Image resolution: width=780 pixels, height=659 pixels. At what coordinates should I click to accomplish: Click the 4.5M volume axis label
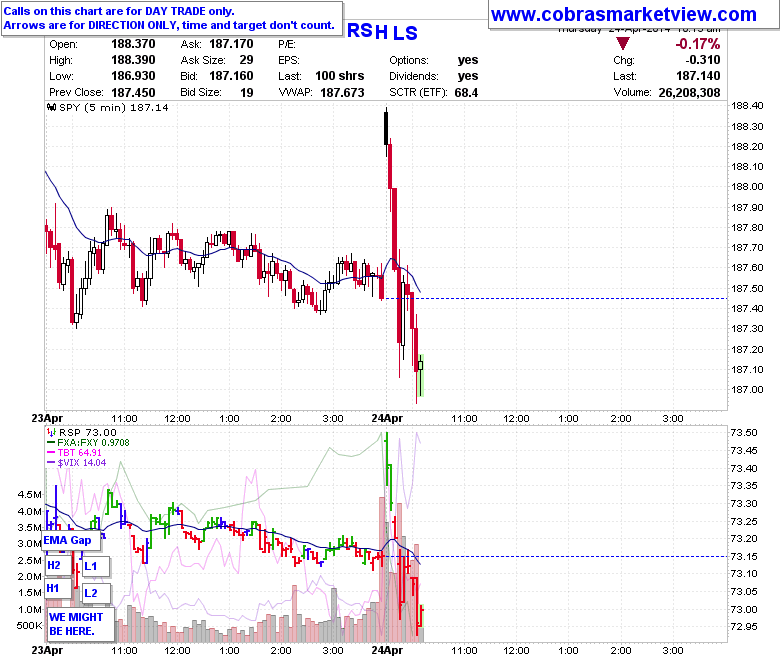point(29,494)
